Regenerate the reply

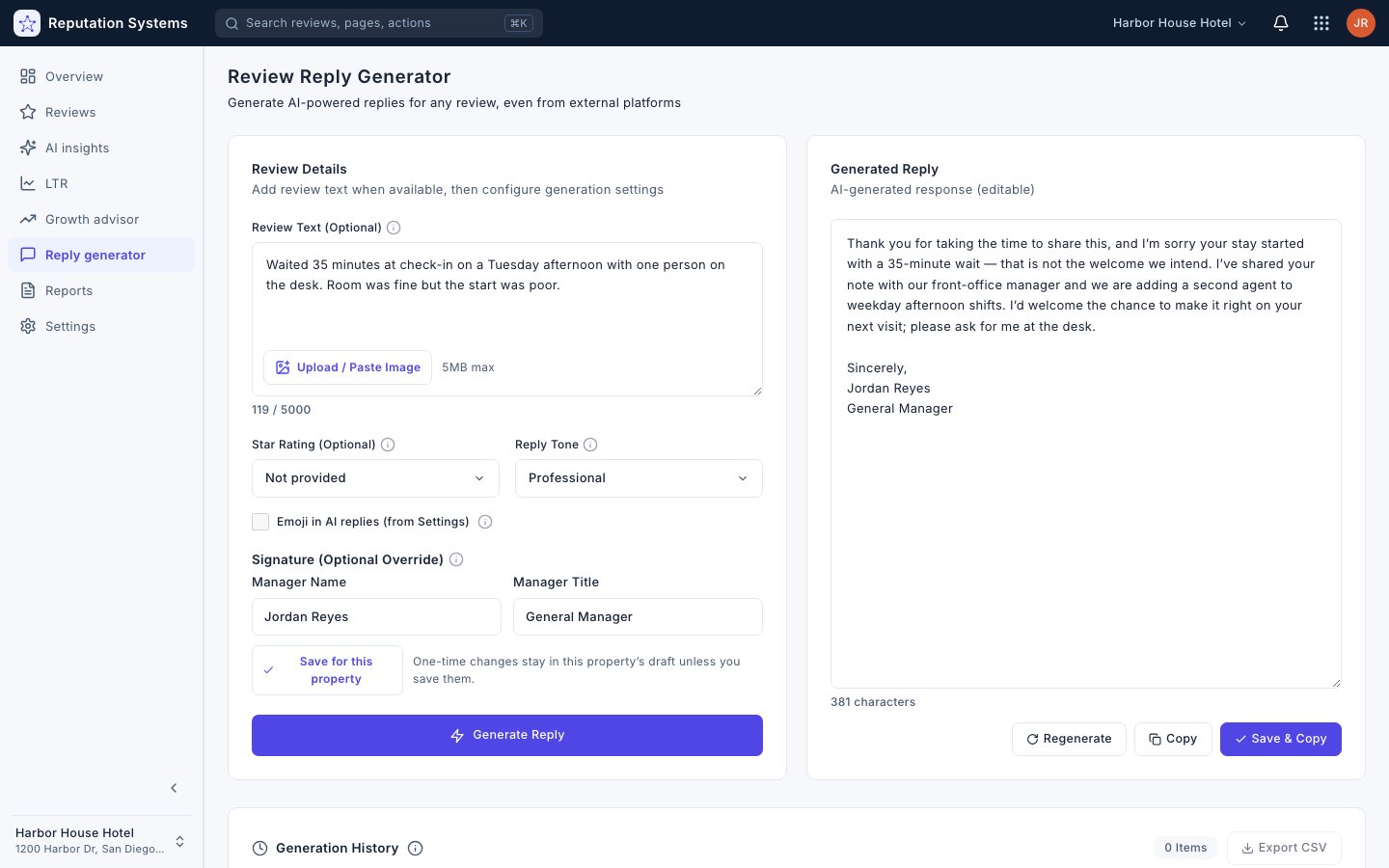click(1069, 739)
